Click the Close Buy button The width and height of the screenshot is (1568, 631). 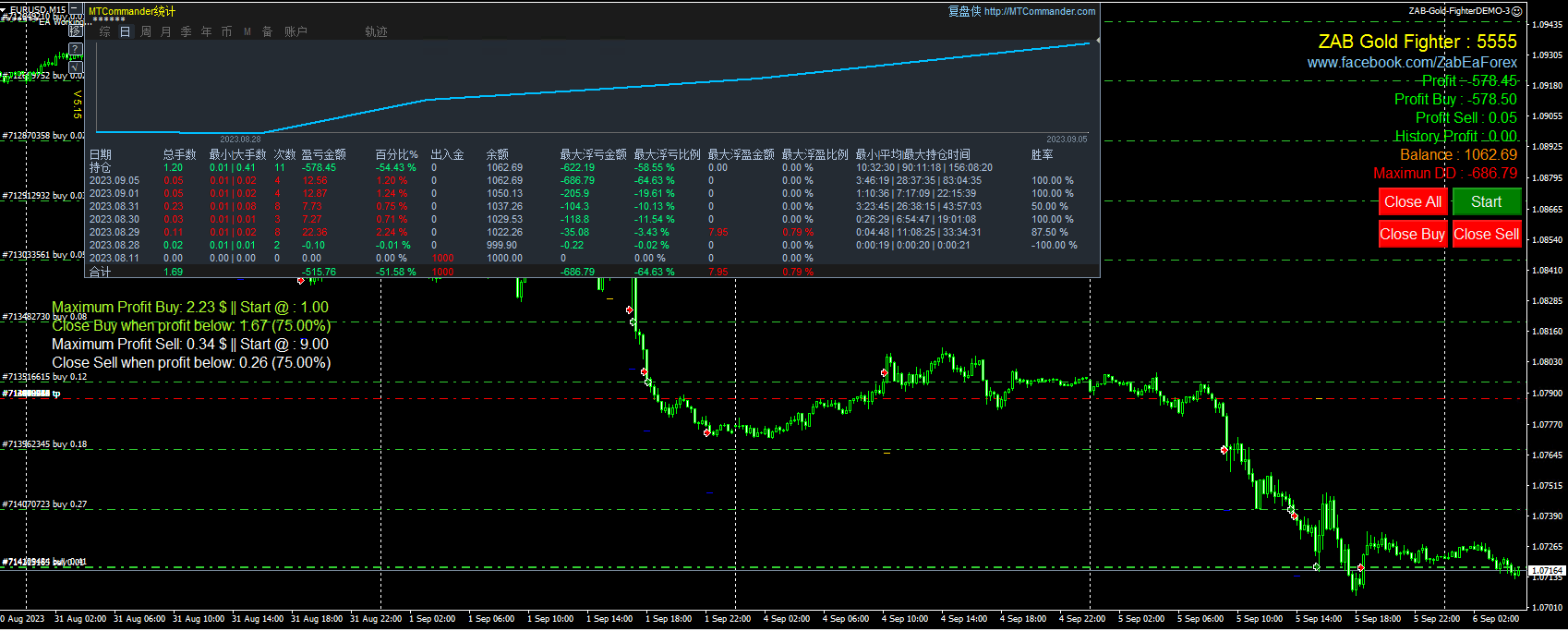click(1412, 234)
